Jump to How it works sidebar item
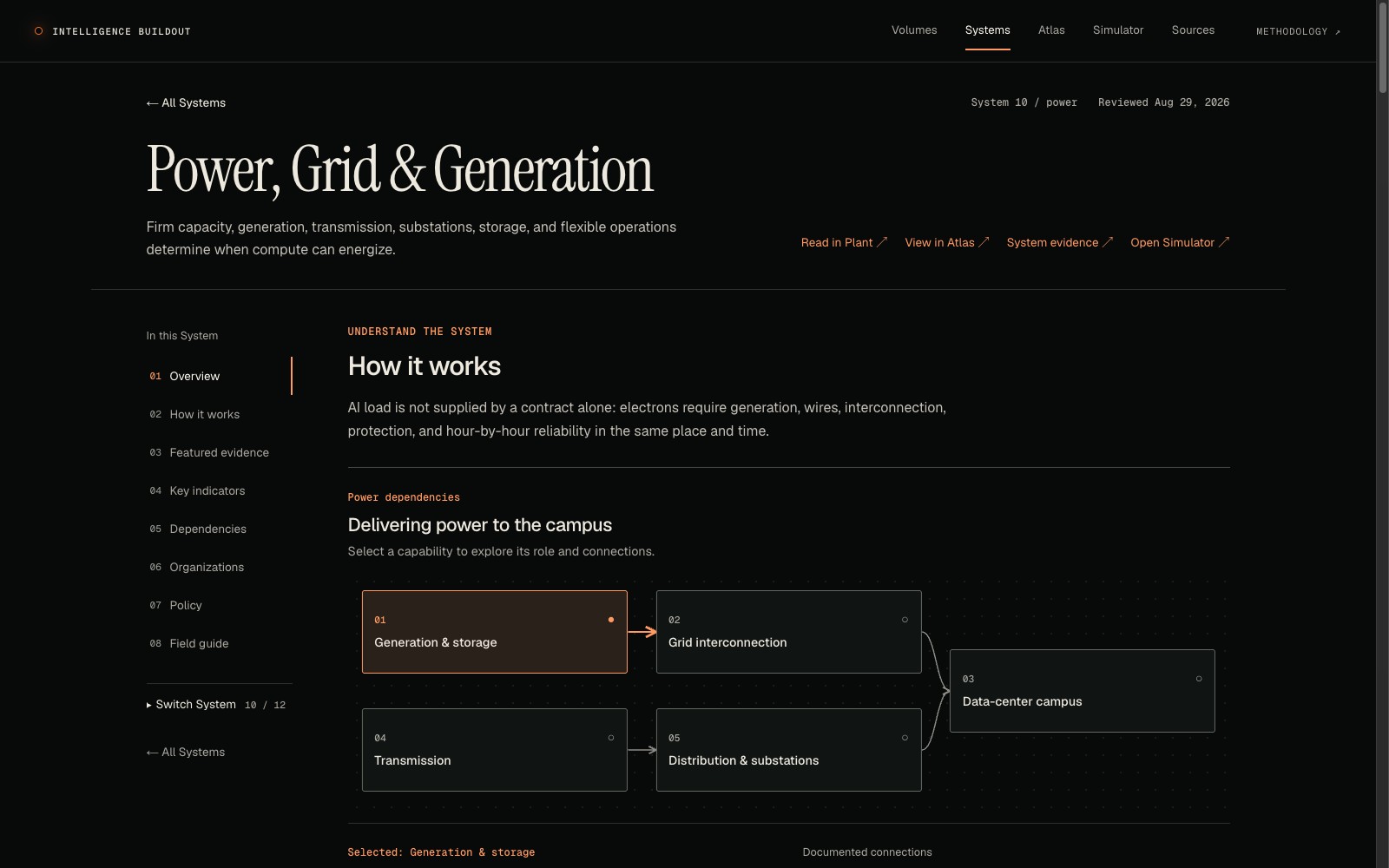The width and height of the screenshot is (1389, 868). [x=219, y=414]
